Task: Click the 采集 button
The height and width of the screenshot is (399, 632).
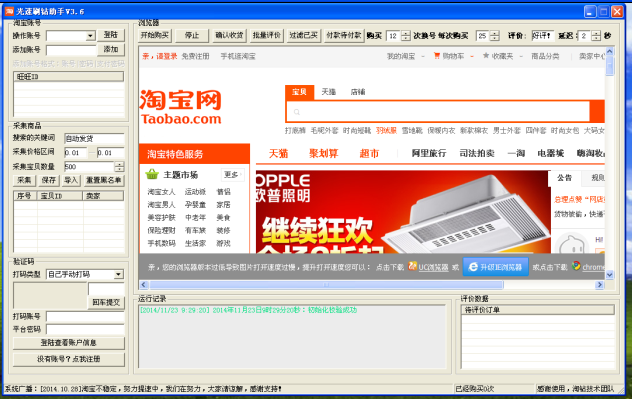Action: 24,181
